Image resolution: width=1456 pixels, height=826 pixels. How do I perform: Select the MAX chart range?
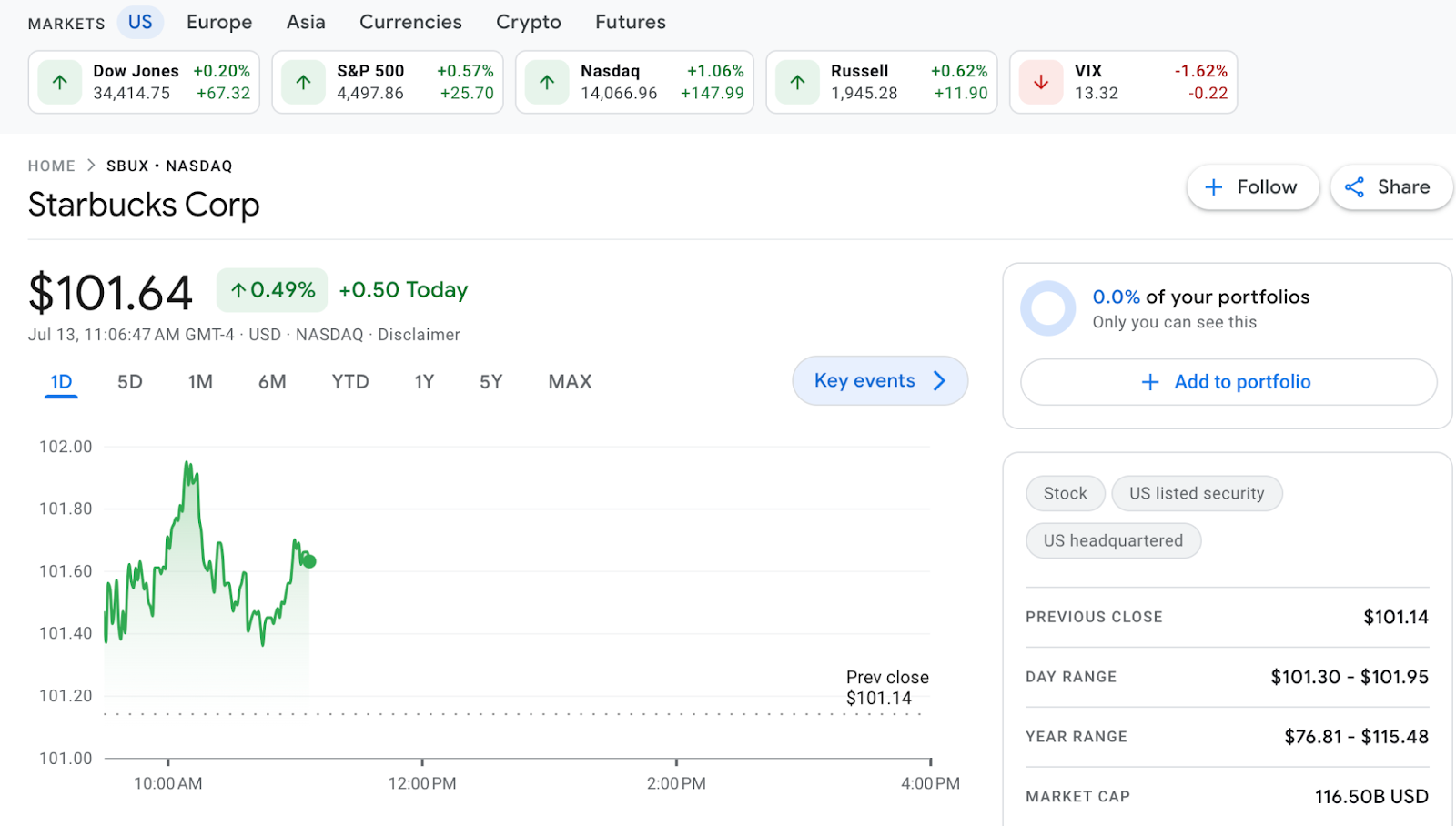tap(571, 382)
